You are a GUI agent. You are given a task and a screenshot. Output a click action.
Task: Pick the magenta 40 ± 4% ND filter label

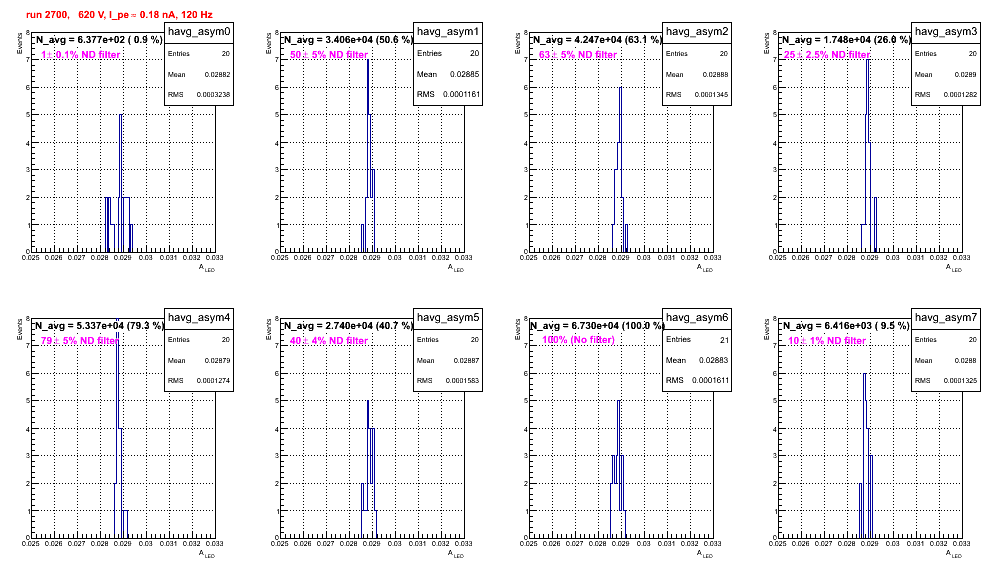coord(329,341)
